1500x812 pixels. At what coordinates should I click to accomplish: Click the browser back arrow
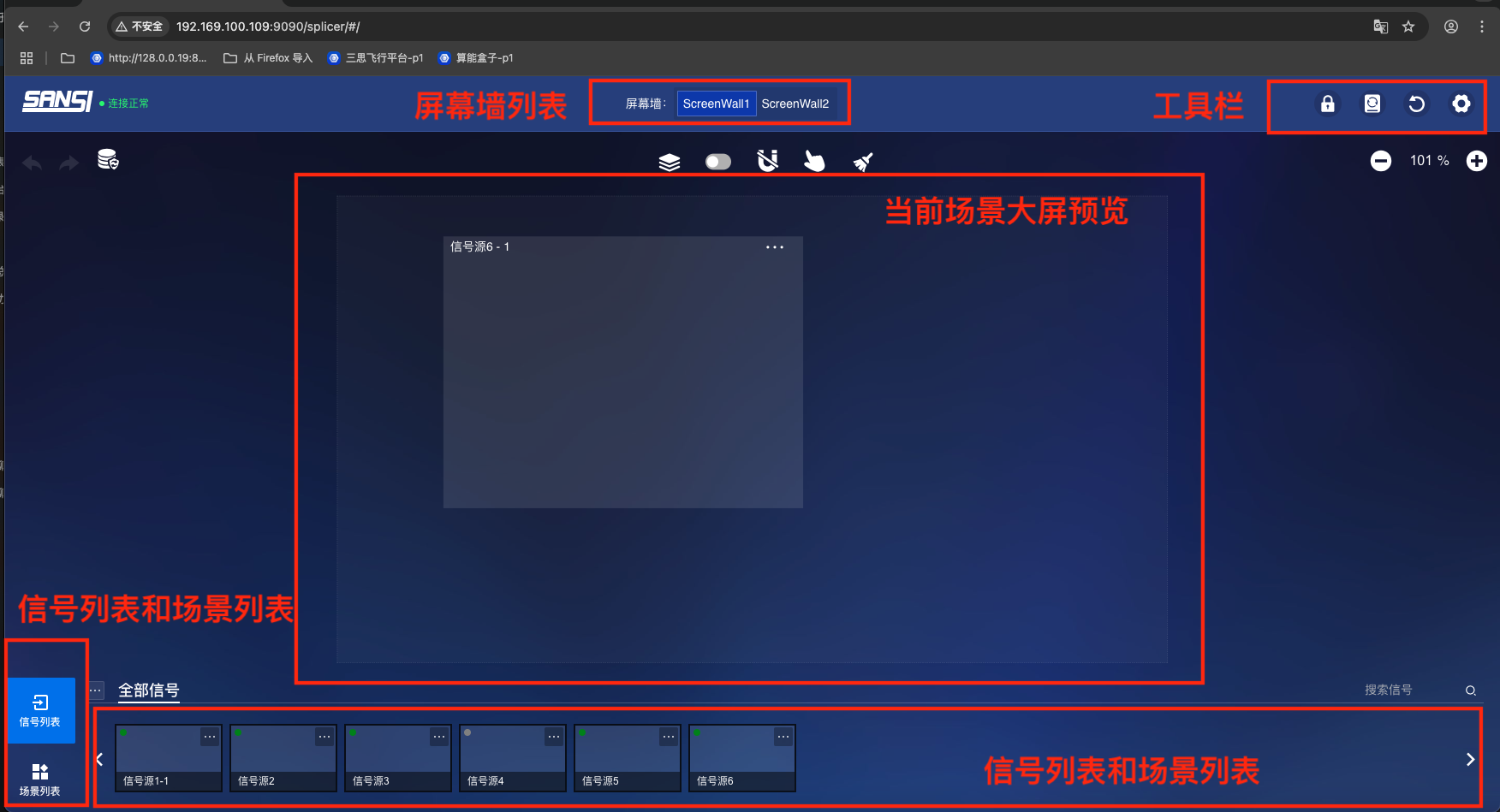click(x=23, y=27)
